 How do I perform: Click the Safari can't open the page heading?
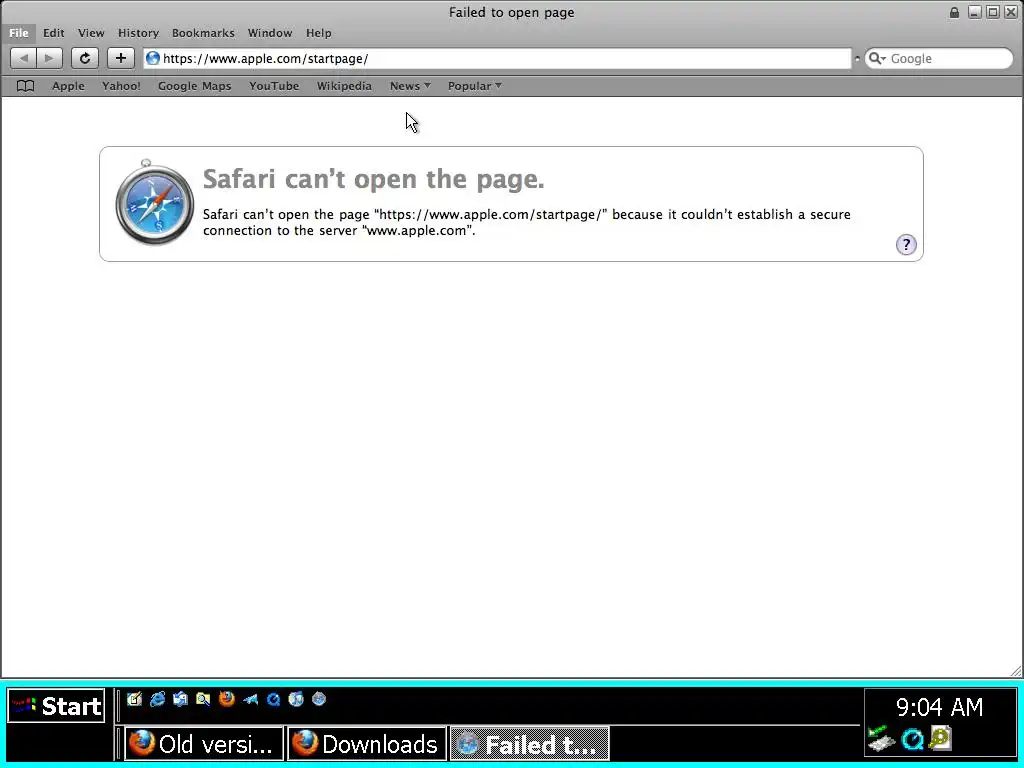(x=374, y=179)
